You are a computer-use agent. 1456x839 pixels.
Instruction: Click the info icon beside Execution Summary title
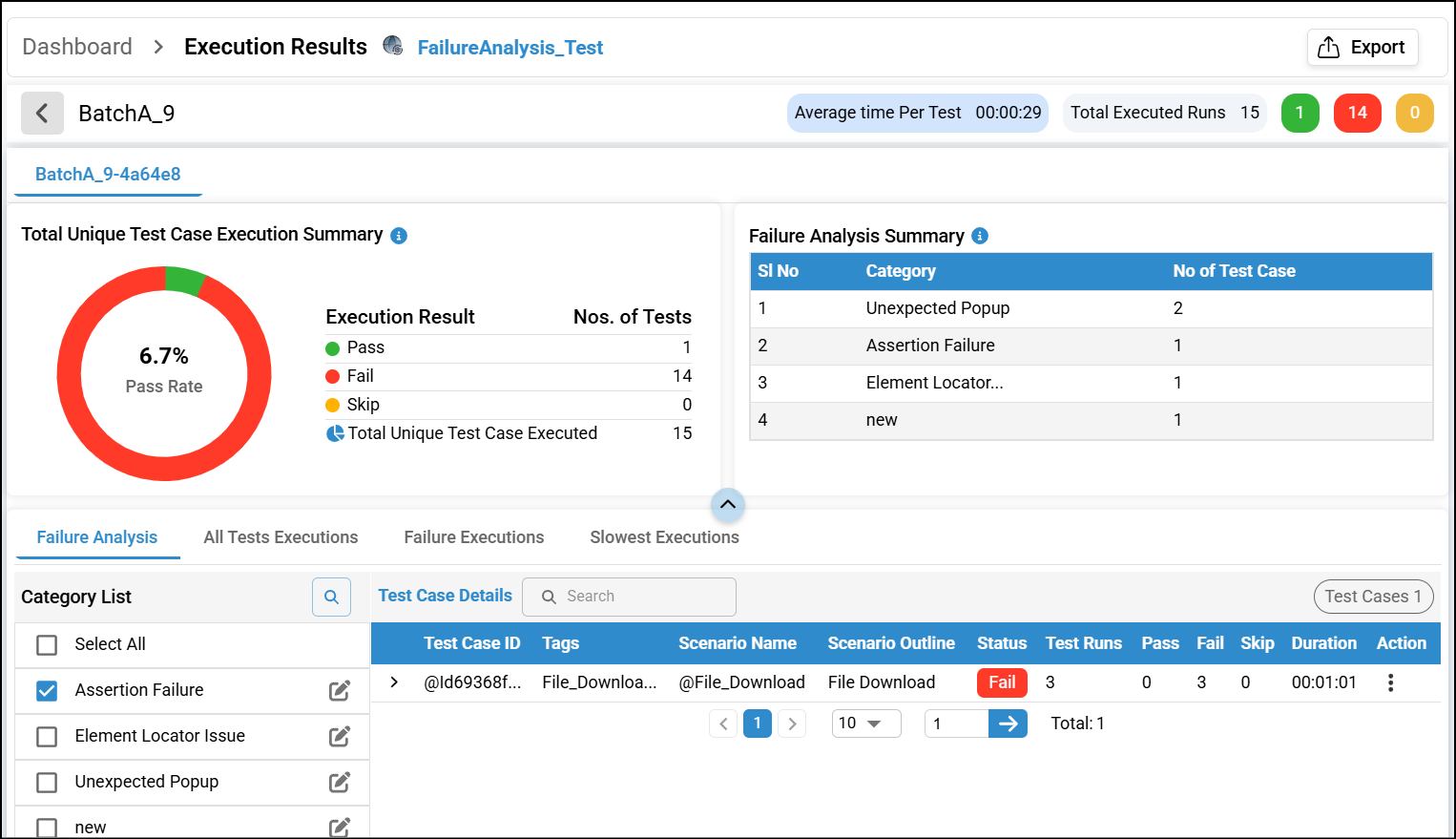tap(399, 236)
